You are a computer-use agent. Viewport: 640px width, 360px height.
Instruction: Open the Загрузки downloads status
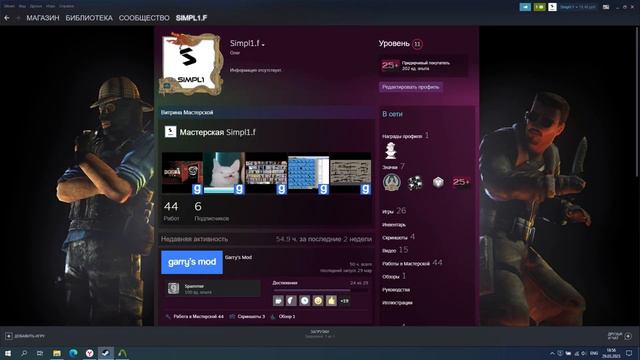tap(320, 334)
